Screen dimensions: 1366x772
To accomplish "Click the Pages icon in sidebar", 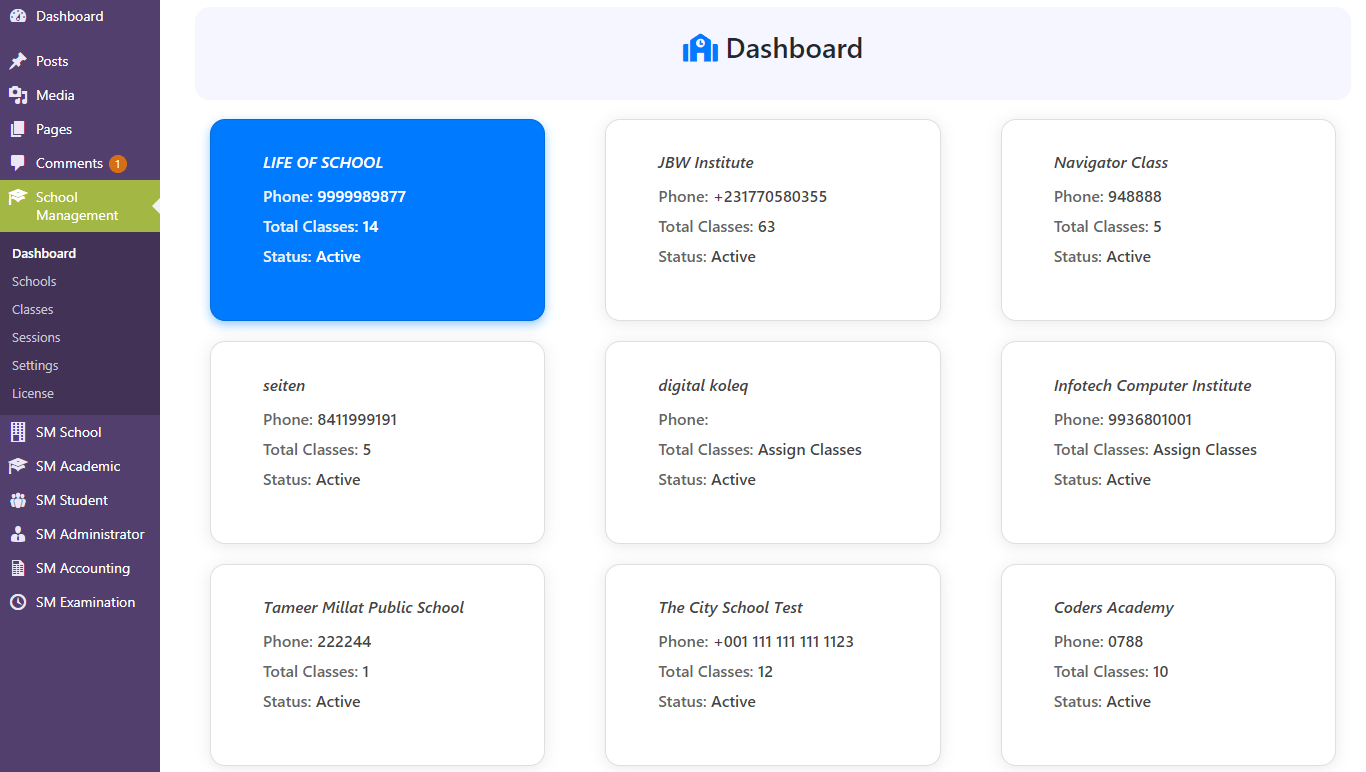I will (x=18, y=129).
